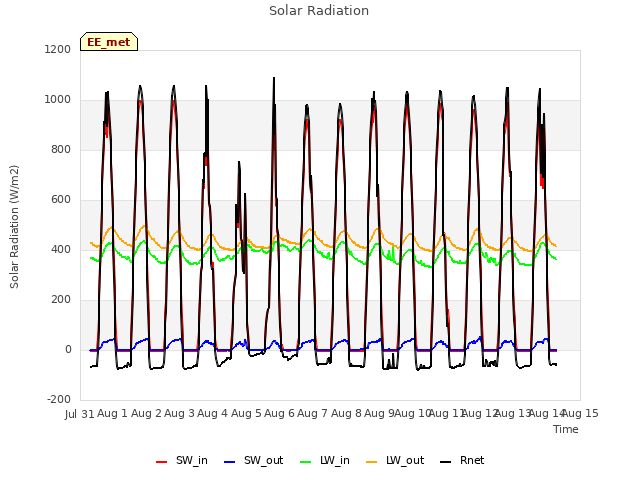Click the 0 y-axis tick label

click(68, 349)
